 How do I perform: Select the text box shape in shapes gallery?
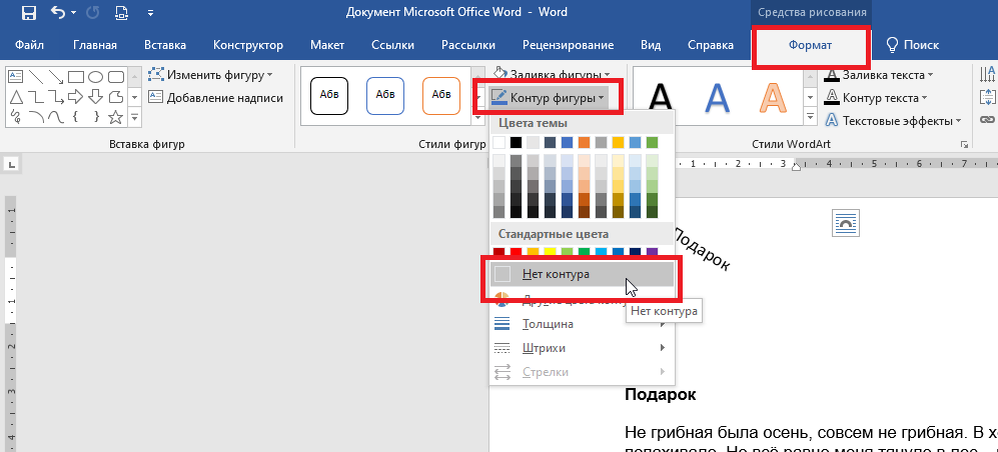pos(15,77)
